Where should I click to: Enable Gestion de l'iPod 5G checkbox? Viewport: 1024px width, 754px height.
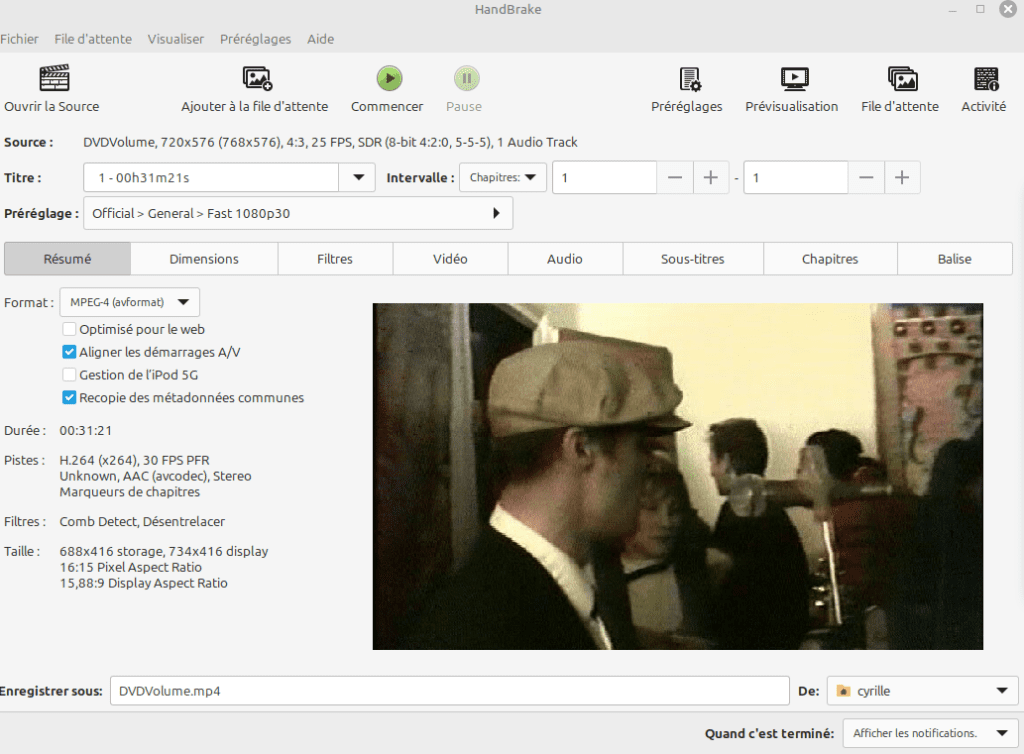69,375
